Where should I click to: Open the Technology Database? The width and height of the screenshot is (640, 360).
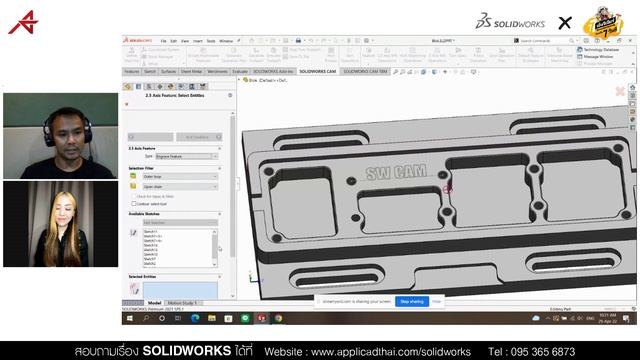[598, 50]
